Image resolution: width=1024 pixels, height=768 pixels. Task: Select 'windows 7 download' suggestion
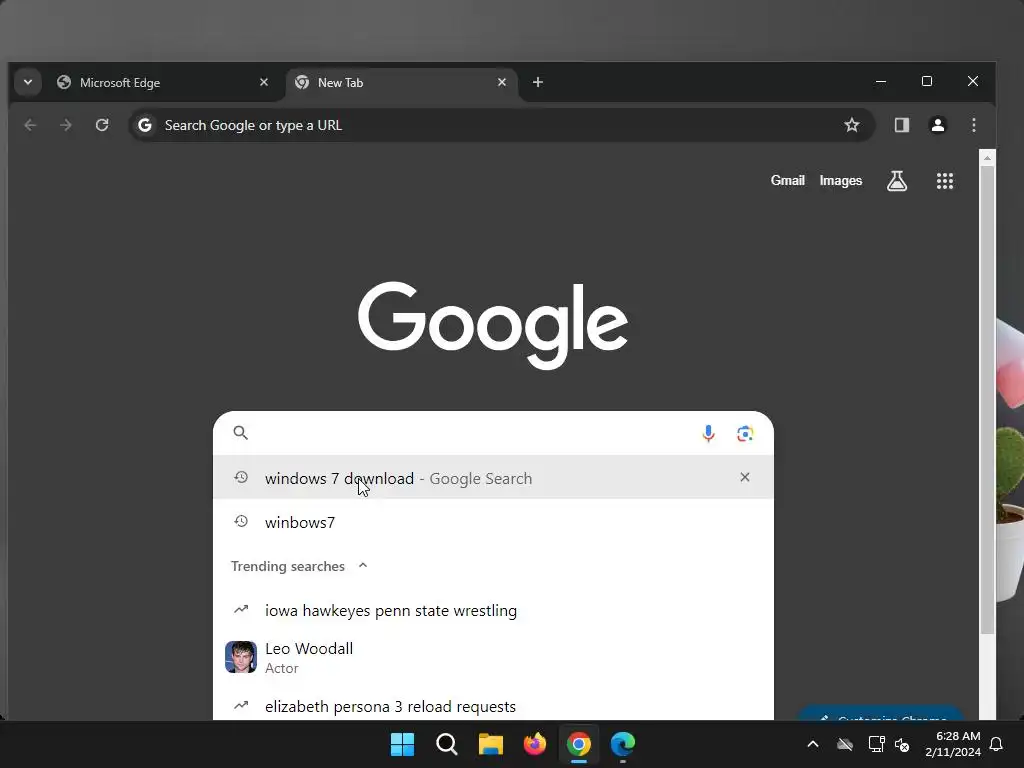click(x=493, y=478)
